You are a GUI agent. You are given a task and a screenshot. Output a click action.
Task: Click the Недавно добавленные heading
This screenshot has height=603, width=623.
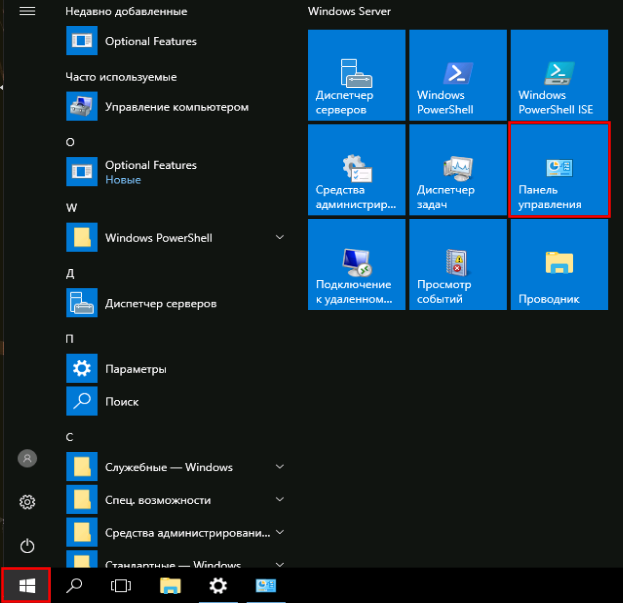click(126, 11)
